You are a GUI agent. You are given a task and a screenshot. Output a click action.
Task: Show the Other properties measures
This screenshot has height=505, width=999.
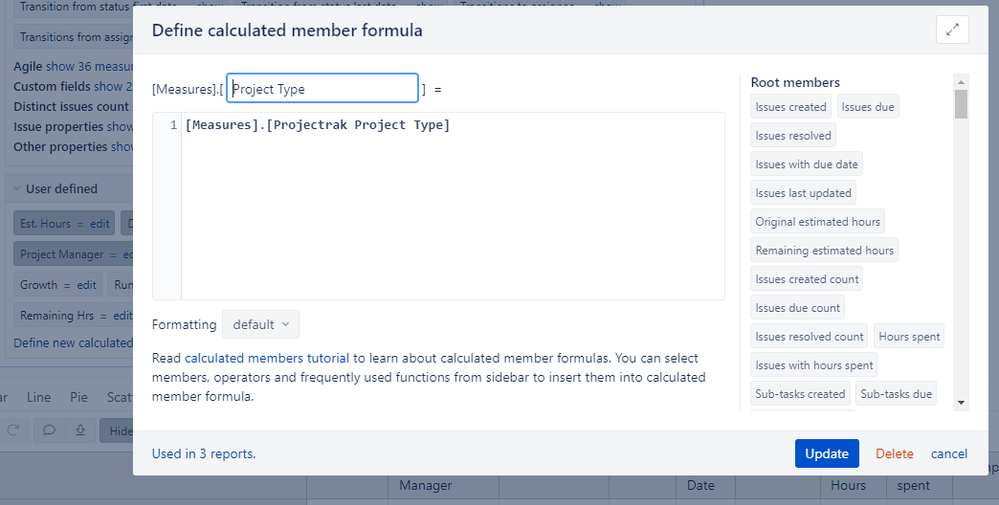click(122, 146)
